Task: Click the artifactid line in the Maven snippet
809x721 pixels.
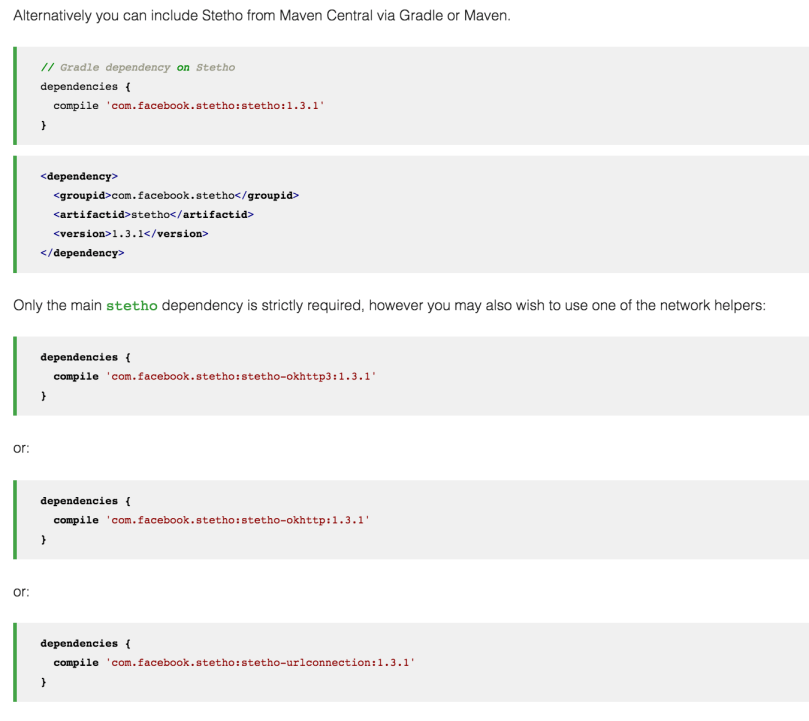Action: (154, 214)
